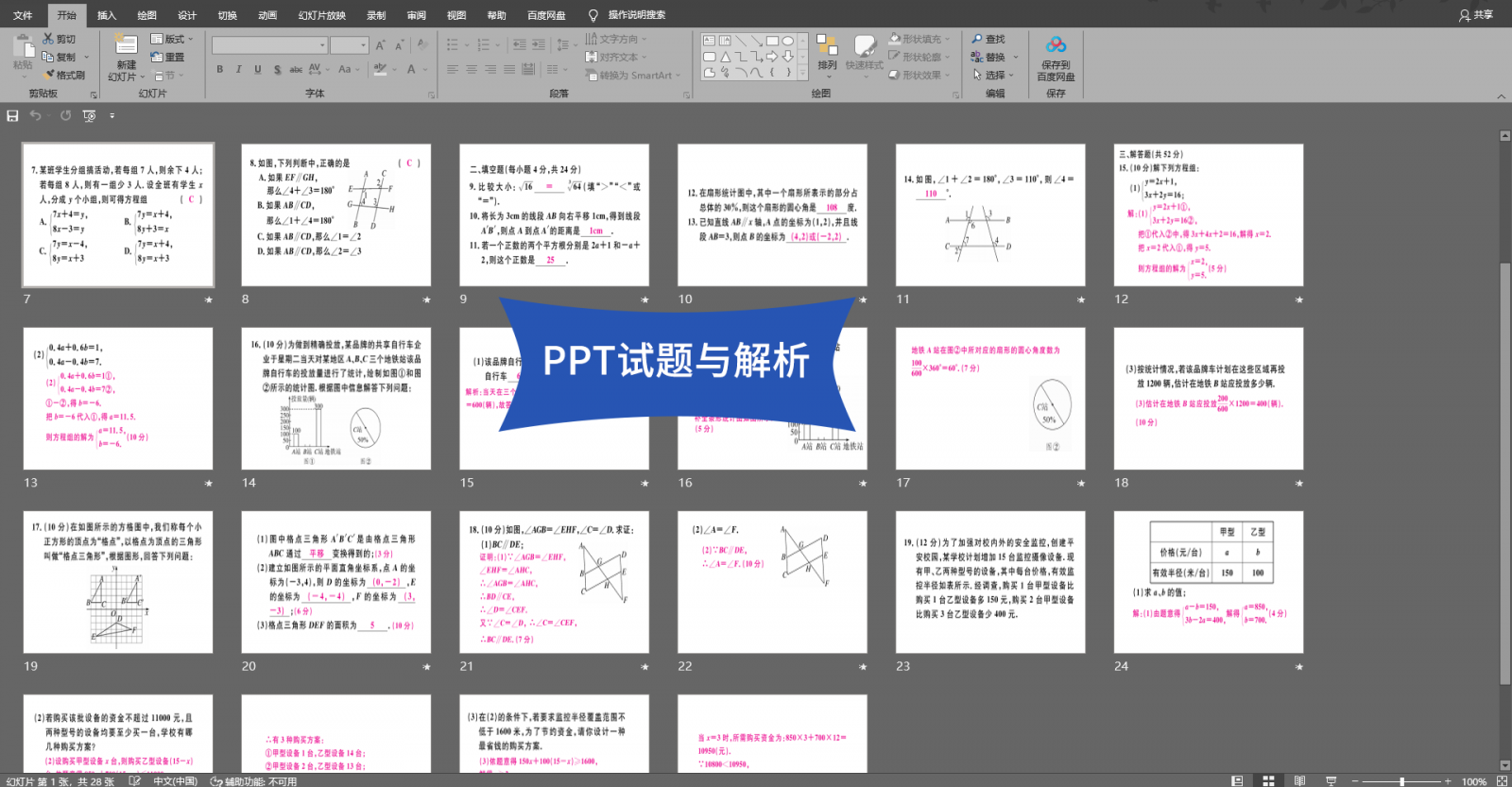Click the Save icon in quick access toolbar
The width and height of the screenshot is (1512, 787).
[12, 115]
